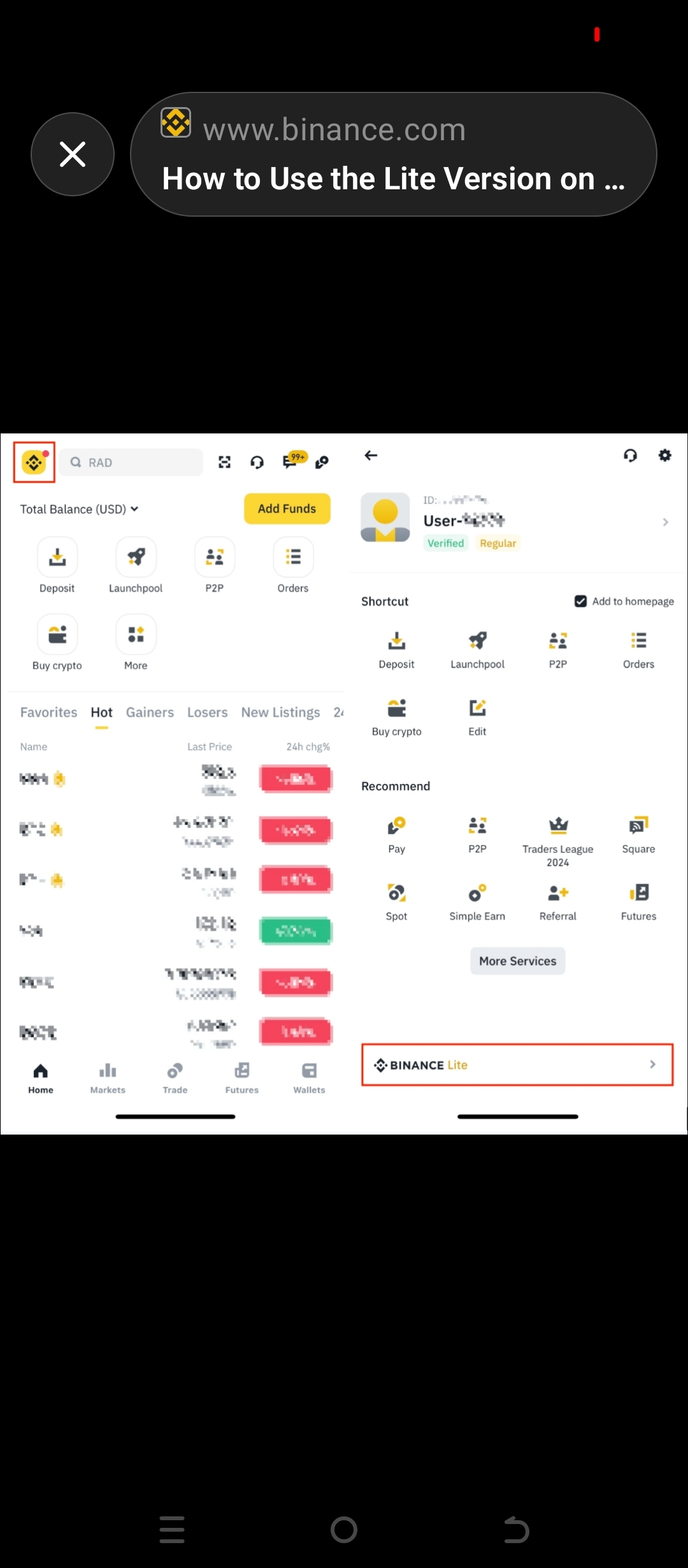Open the Markets bottom tab
Image resolution: width=688 pixels, height=1568 pixels.
tap(108, 1078)
